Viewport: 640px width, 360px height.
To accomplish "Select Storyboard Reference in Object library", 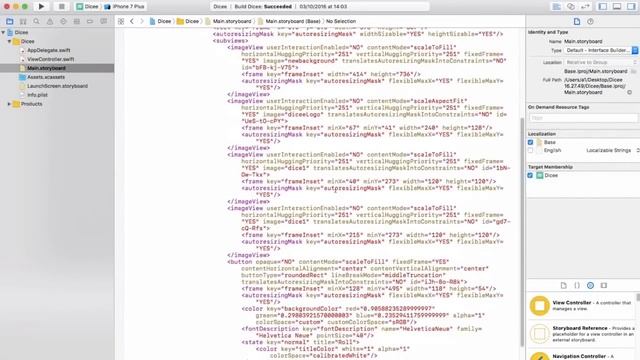I will [x=582, y=333].
